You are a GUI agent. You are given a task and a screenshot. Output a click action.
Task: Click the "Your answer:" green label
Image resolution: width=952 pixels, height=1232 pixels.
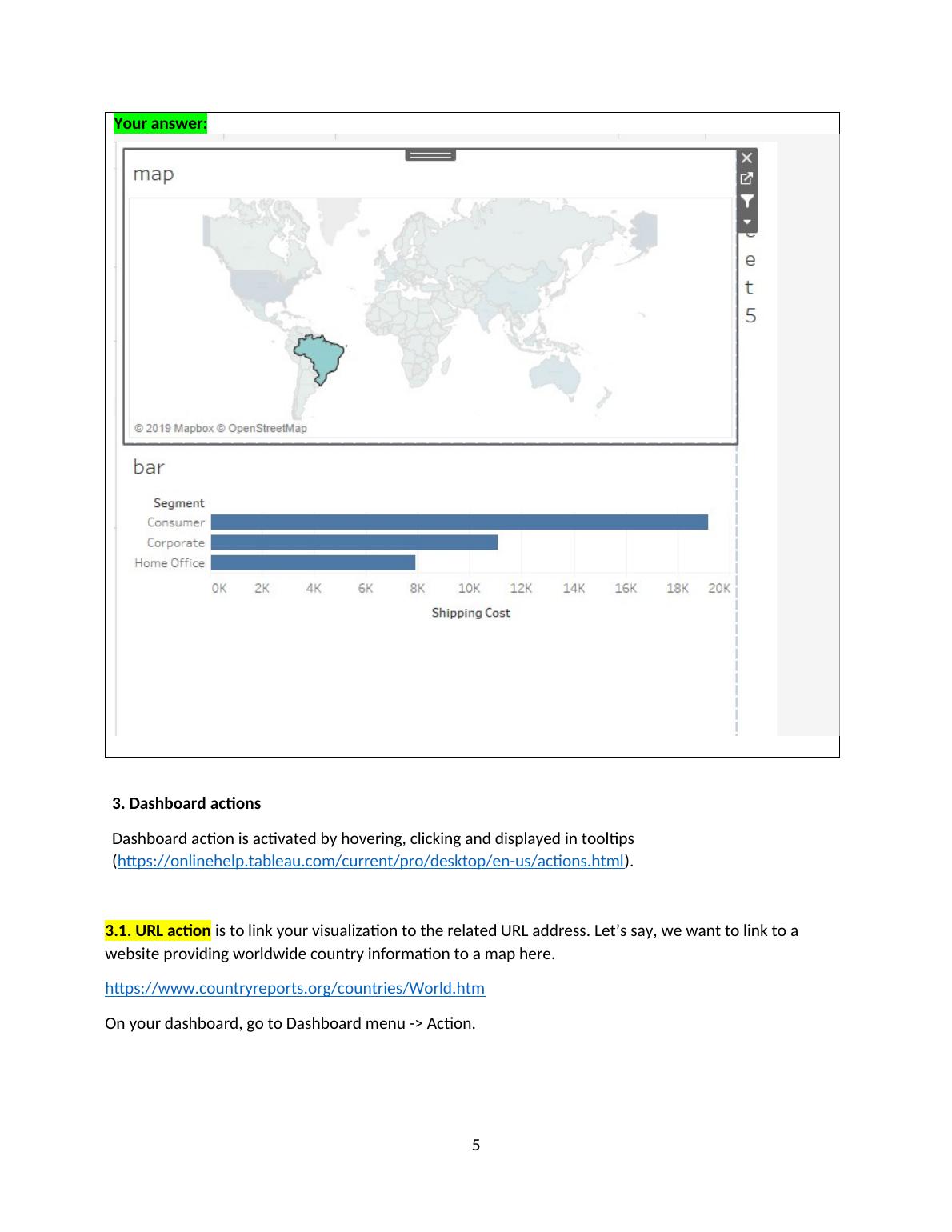click(x=160, y=123)
